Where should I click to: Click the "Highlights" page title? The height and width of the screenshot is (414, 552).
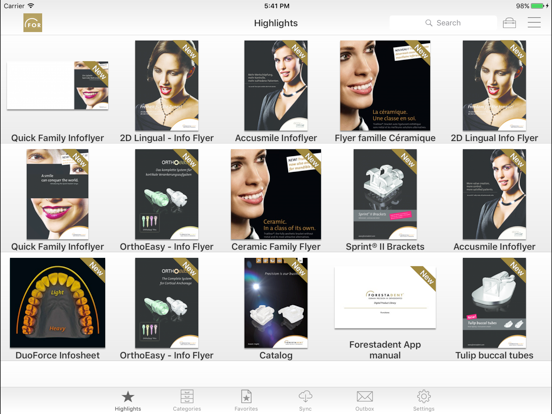pyautogui.click(x=276, y=23)
